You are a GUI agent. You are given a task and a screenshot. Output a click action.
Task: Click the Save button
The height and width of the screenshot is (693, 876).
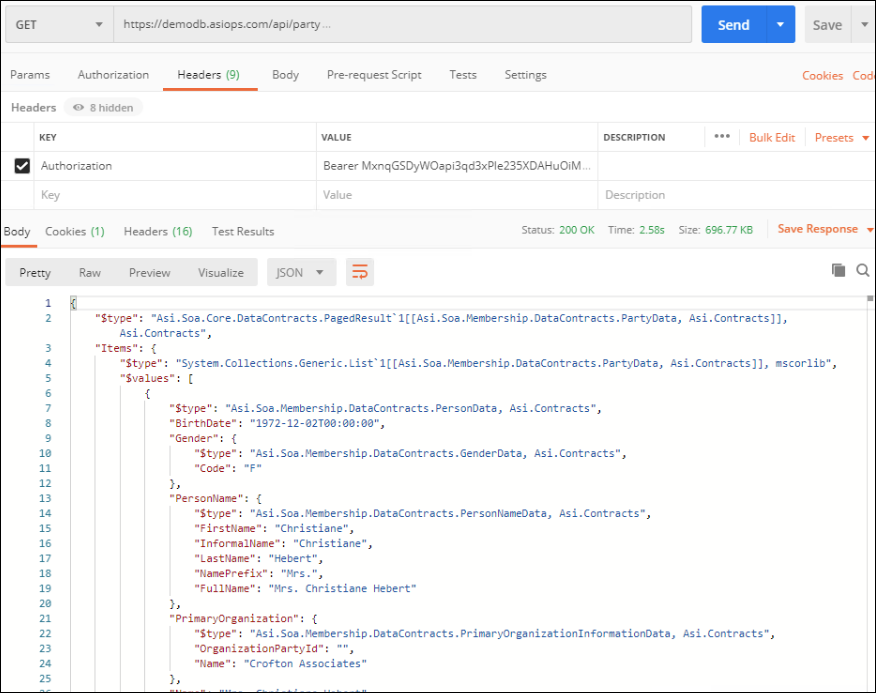(x=827, y=25)
